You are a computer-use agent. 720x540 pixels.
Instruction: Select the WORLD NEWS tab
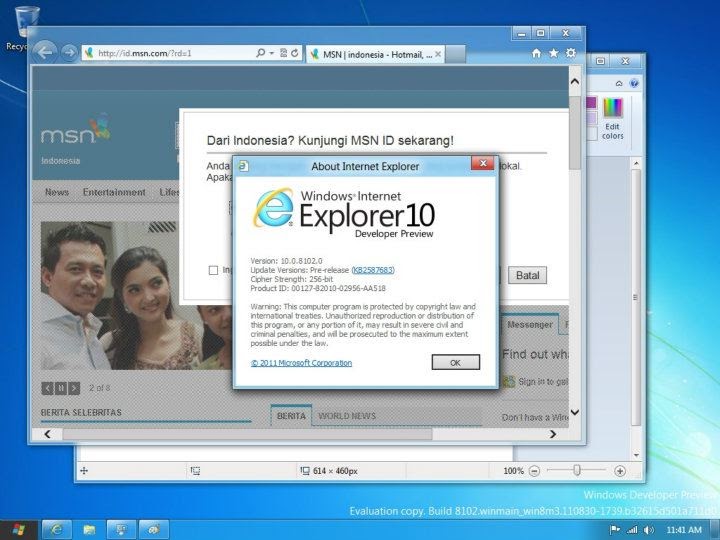click(x=347, y=416)
